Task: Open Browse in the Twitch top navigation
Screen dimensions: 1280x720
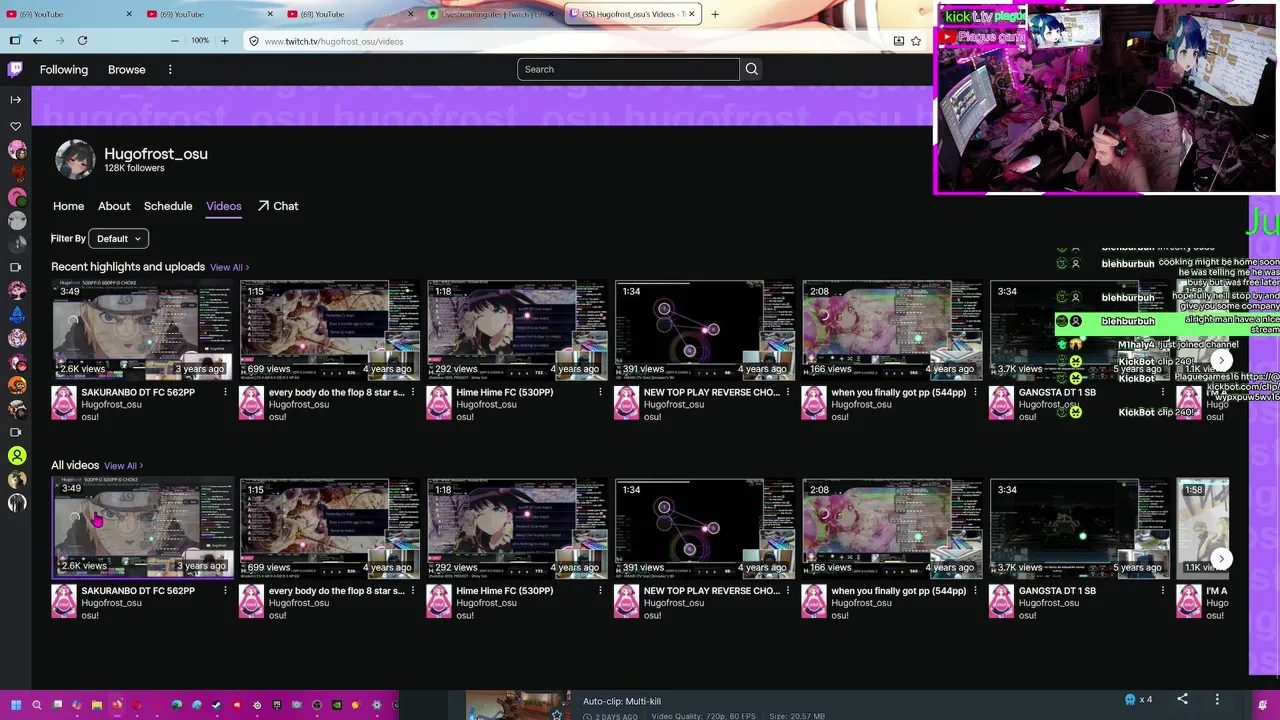Action: (127, 69)
